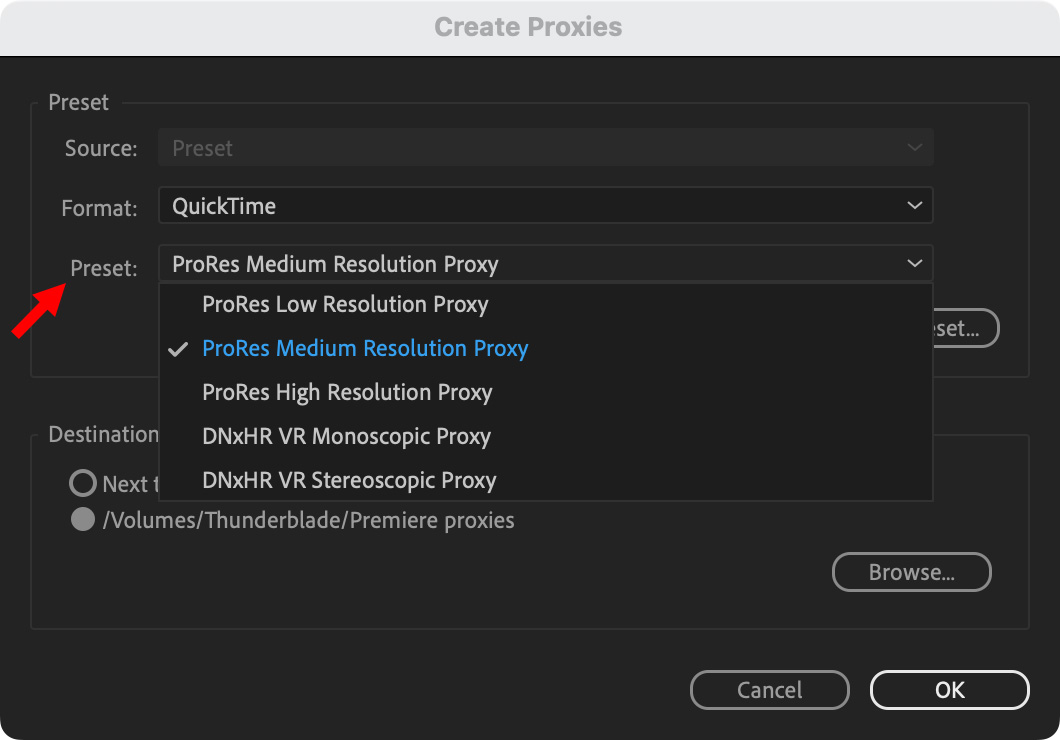The image size is (1060, 740).
Task: Select ProRes Low Resolution Proxy from list
Action: point(345,304)
